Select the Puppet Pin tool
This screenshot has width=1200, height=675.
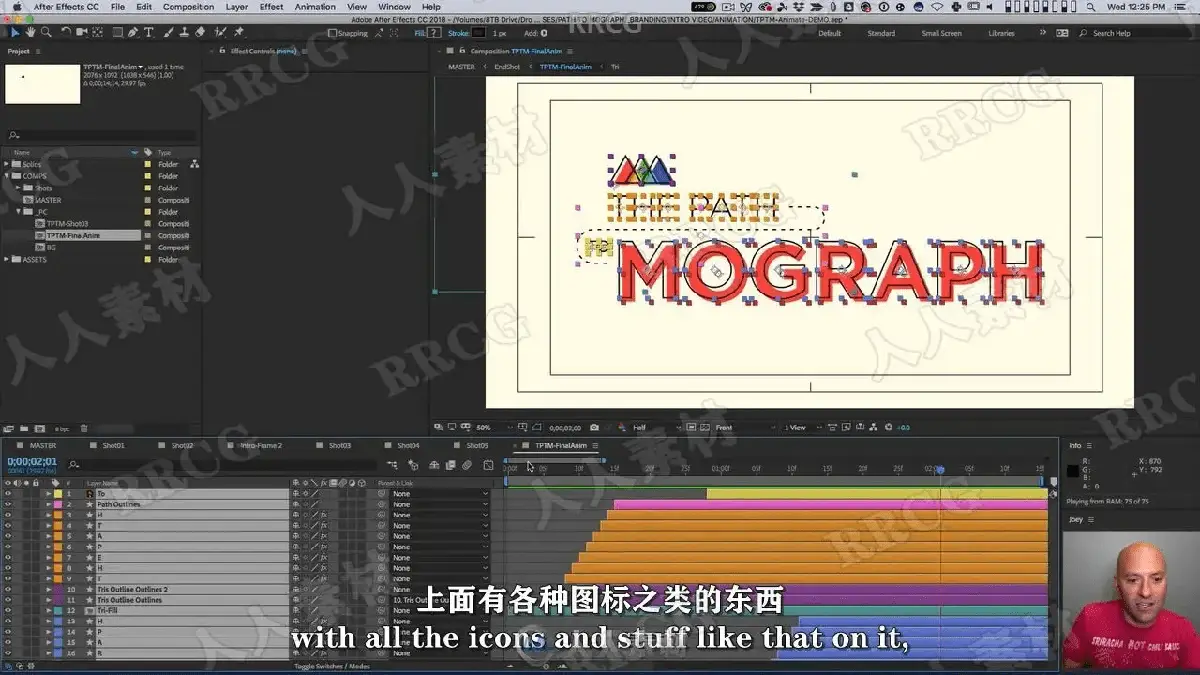[x=238, y=32]
